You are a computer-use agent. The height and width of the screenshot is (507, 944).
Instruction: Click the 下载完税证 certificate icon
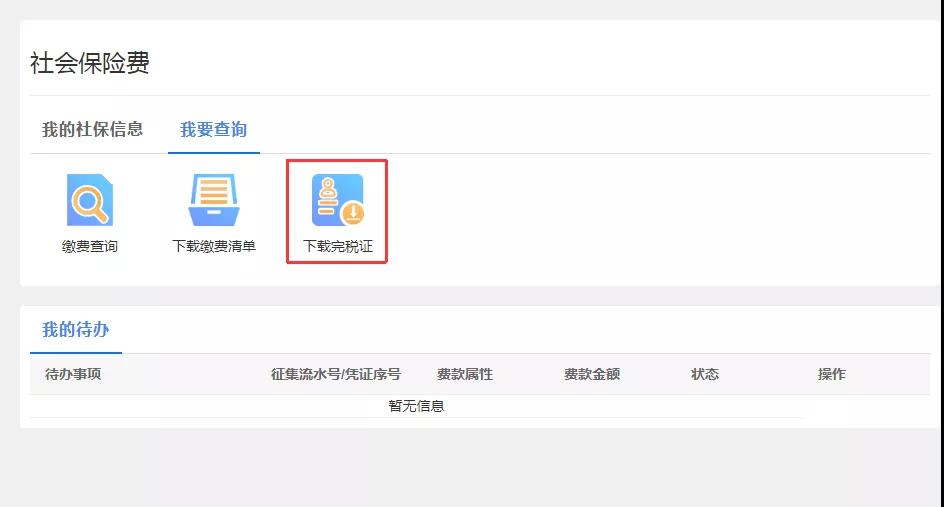point(337,200)
